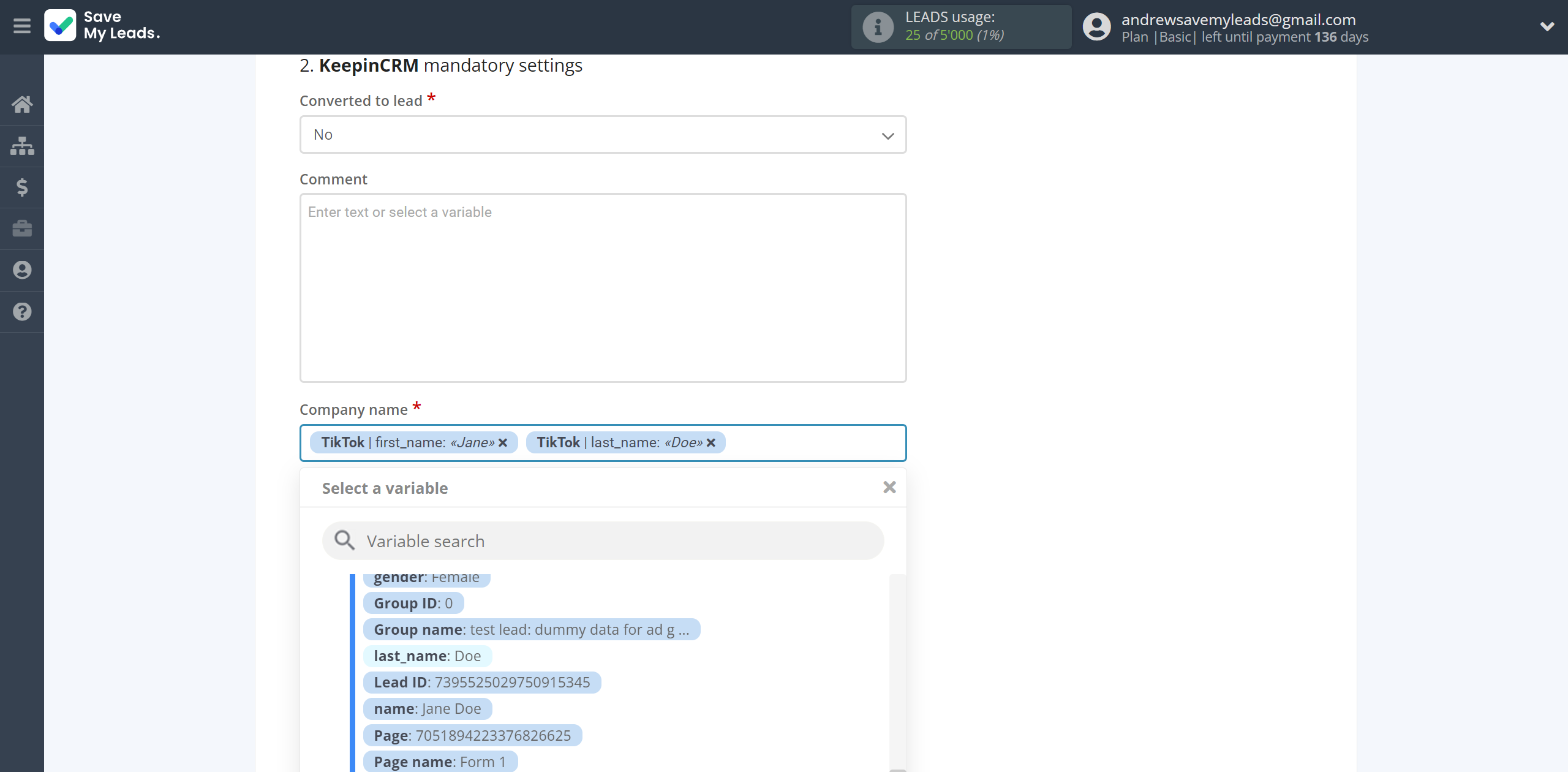The image size is (1568, 772).
Task: Click the account email andrewsavemyleads@gmail.com
Action: pos(1238,20)
